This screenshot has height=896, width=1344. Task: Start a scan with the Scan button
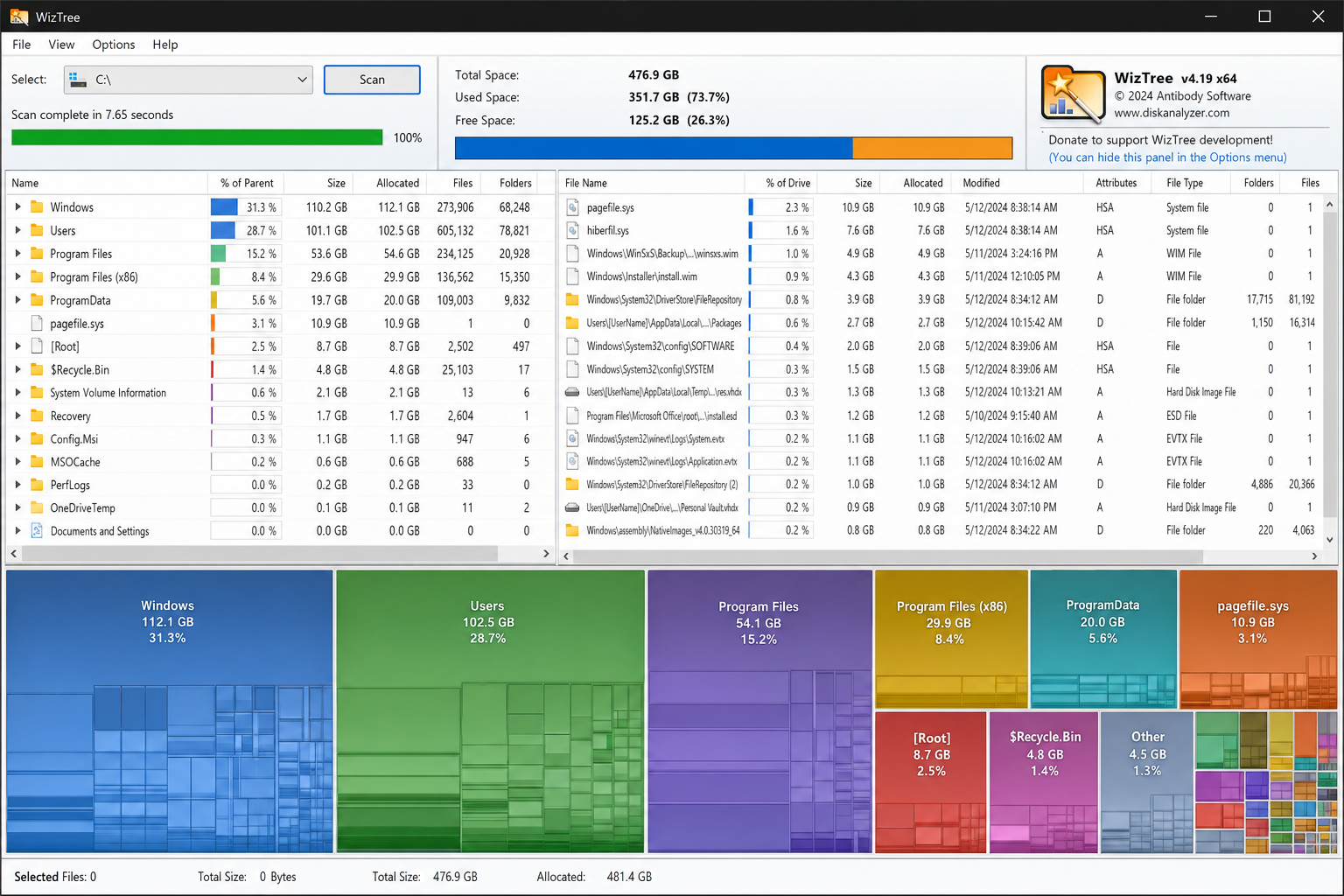point(372,80)
